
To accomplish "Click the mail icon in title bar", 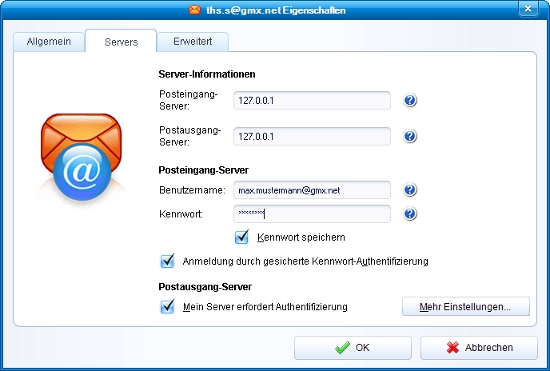I will point(195,10).
